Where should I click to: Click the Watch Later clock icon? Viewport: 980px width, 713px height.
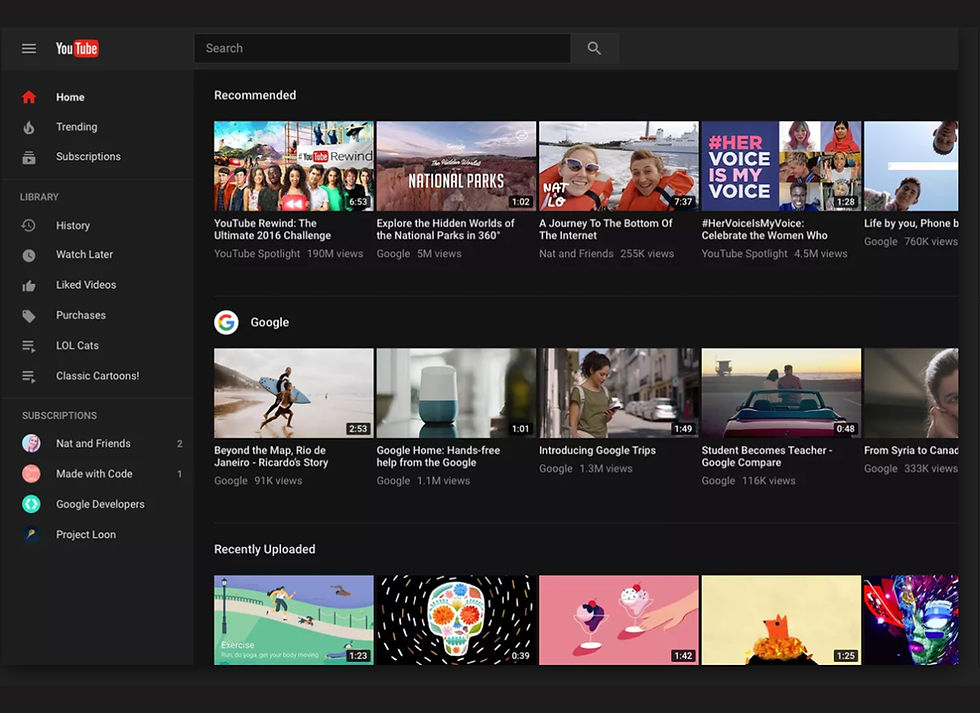[x=29, y=255]
